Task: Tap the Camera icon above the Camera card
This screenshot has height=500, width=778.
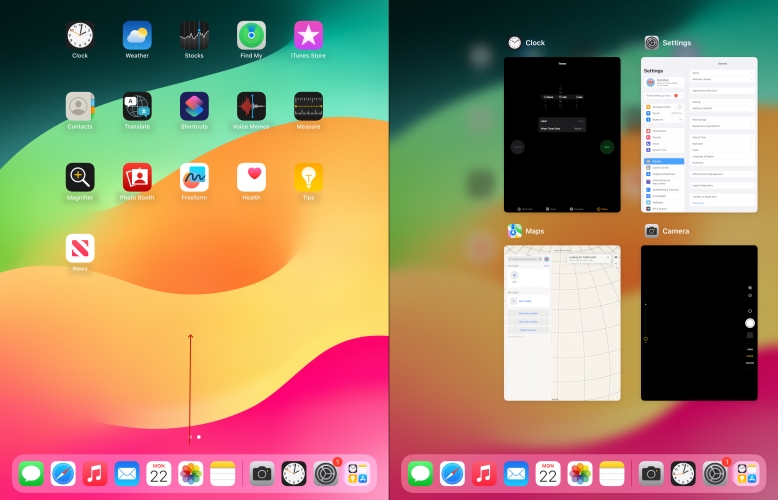Action: click(x=651, y=231)
